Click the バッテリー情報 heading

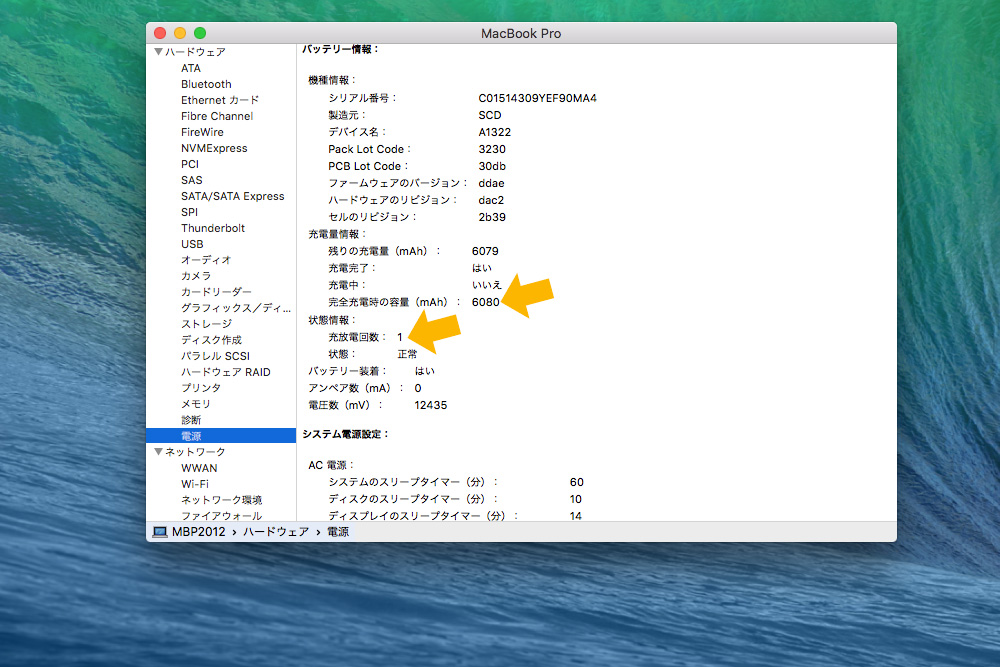[341, 49]
